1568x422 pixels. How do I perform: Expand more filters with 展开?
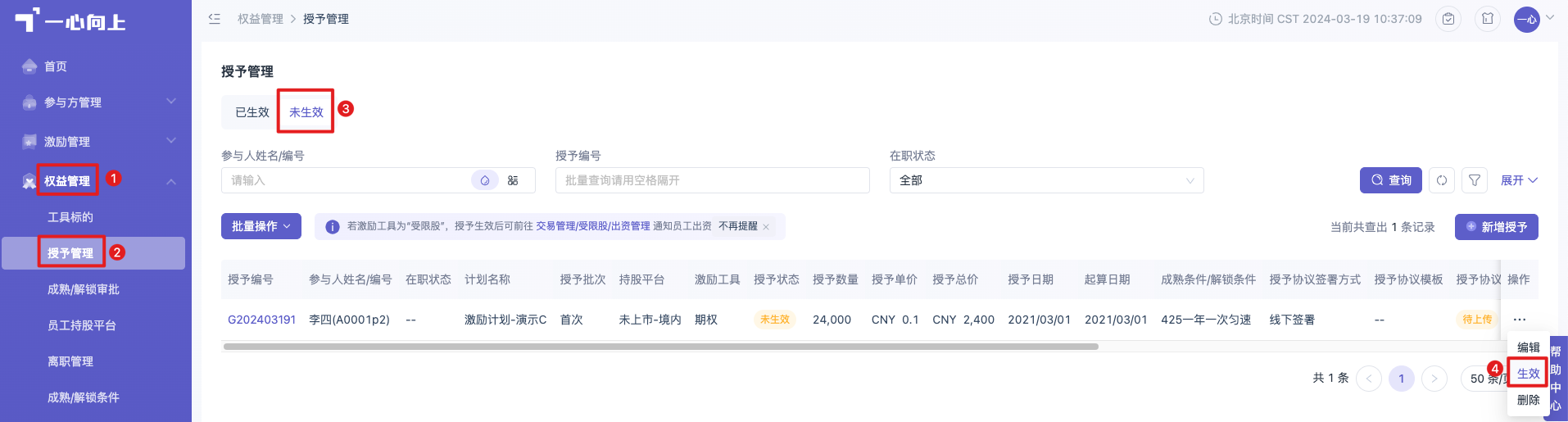1519,180
